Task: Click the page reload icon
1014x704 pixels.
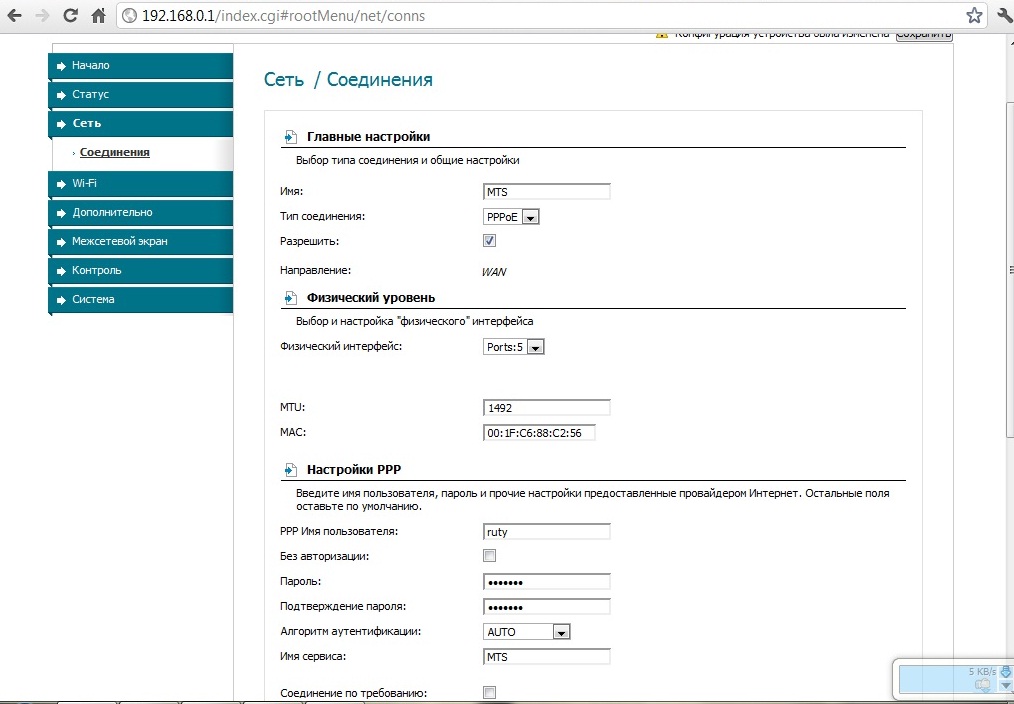Action: (70, 16)
